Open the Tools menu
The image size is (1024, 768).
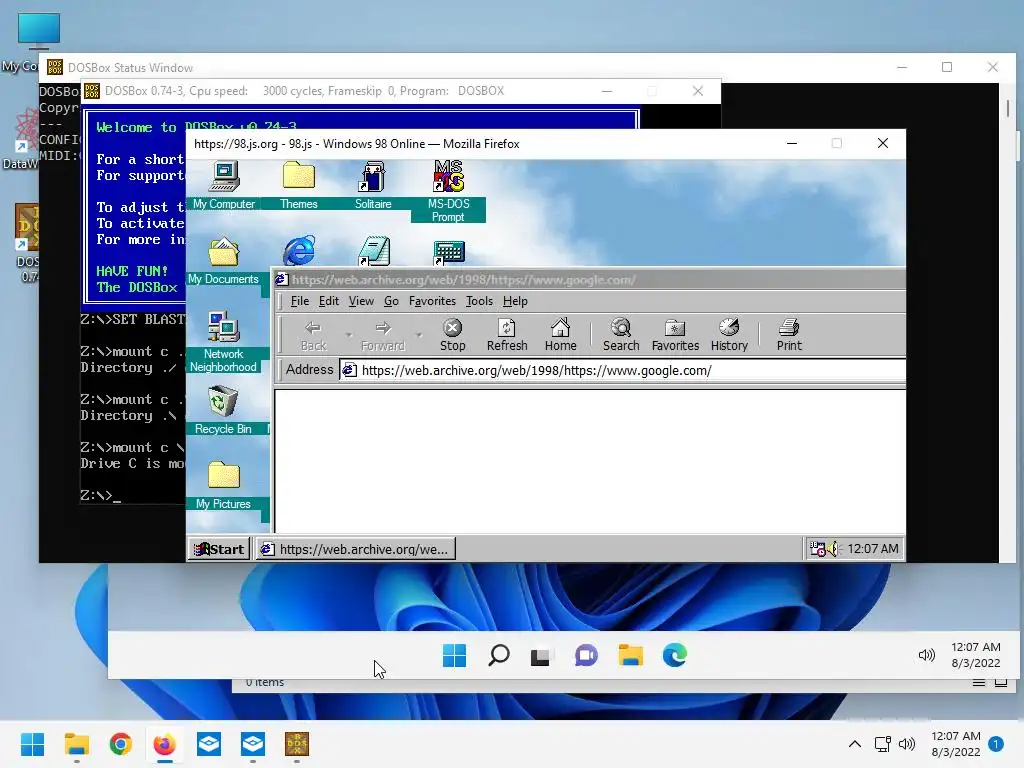pos(479,301)
